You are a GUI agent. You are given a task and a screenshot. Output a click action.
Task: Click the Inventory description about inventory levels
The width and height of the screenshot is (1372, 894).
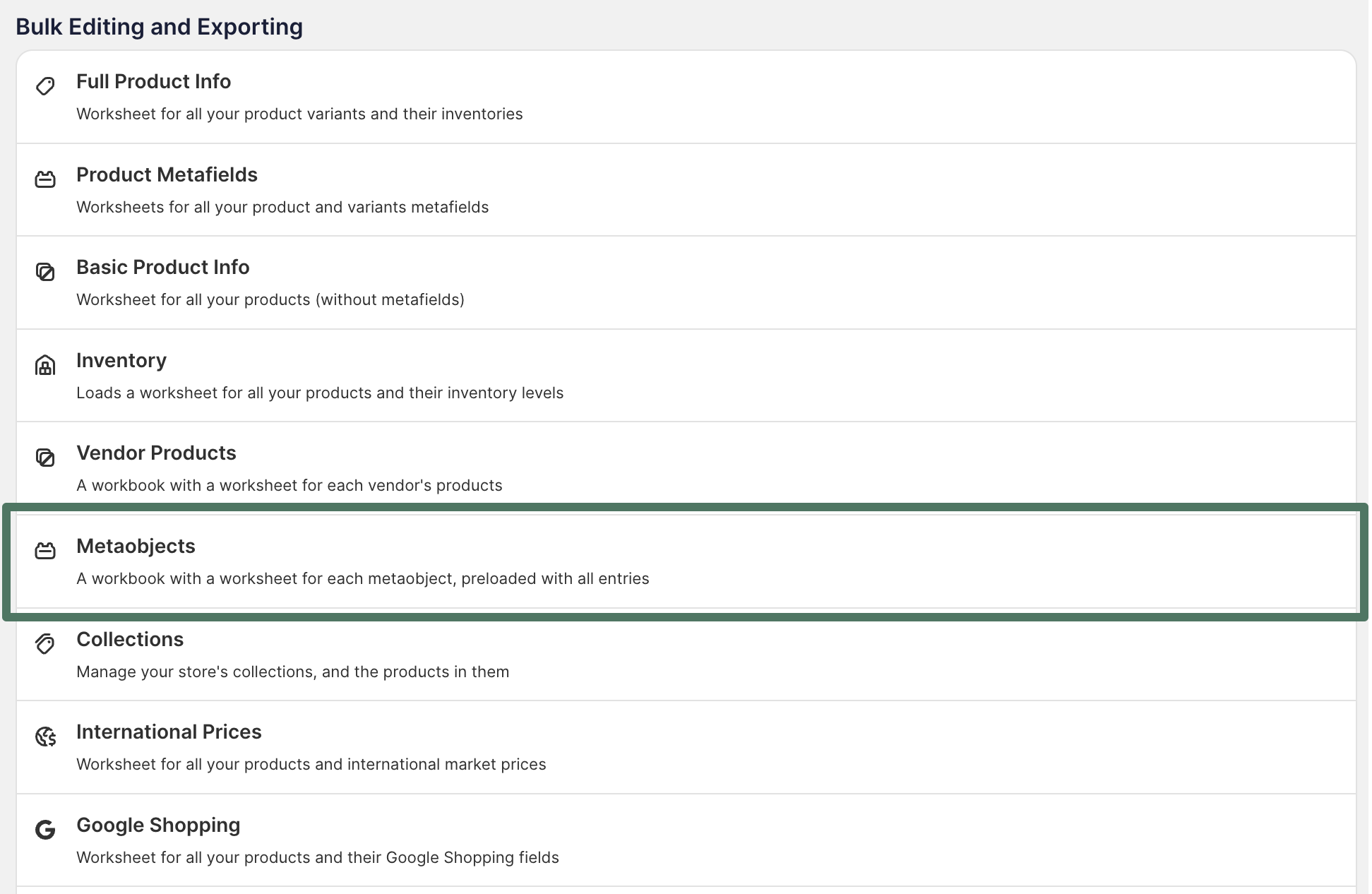(x=319, y=393)
